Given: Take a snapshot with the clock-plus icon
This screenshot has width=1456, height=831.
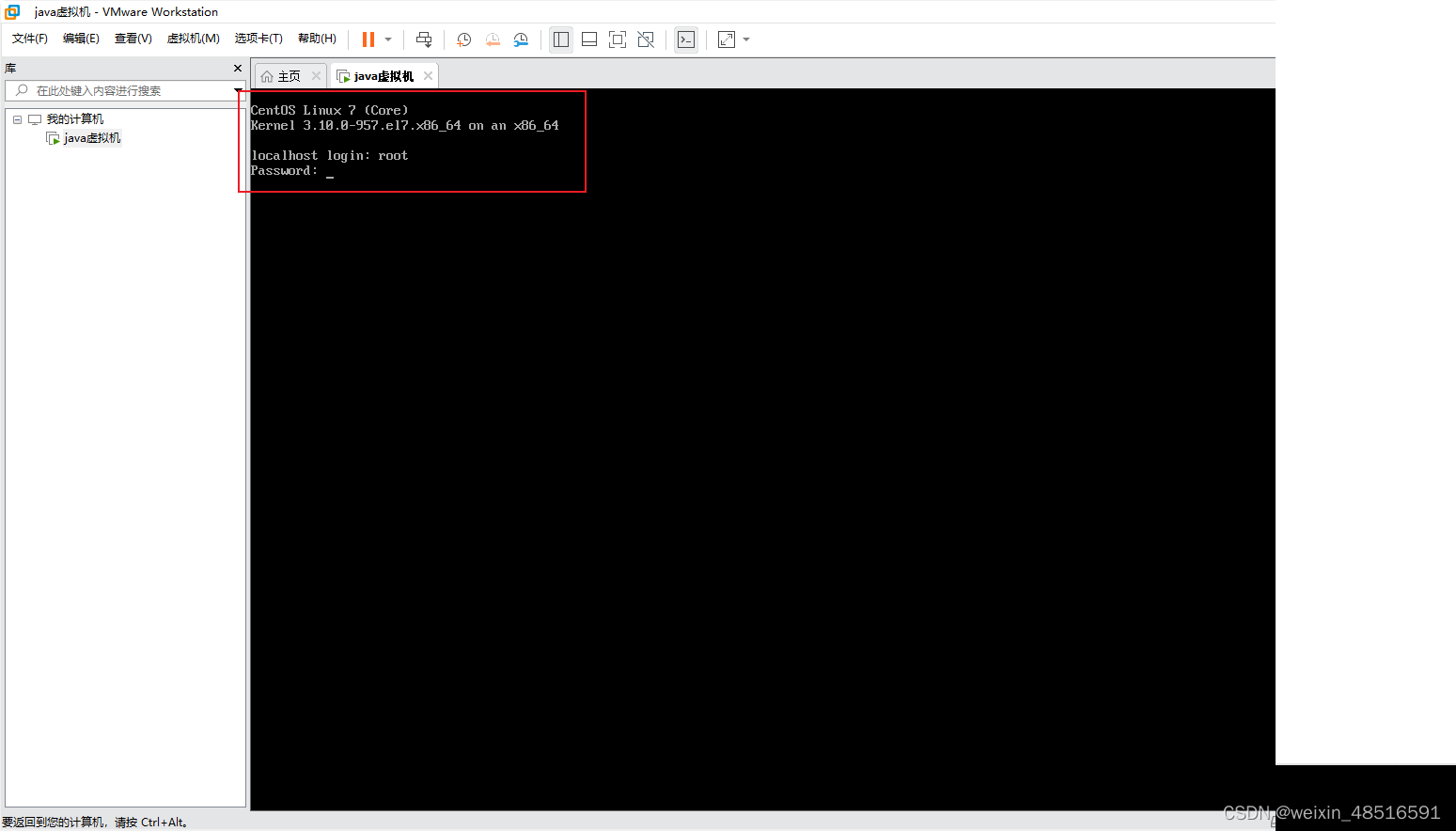Looking at the screenshot, I should (463, 39).
